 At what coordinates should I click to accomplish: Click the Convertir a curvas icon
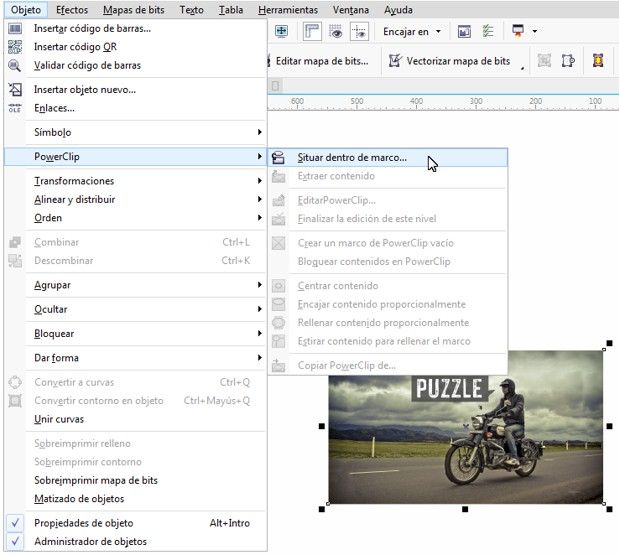(x=15, y=382)
